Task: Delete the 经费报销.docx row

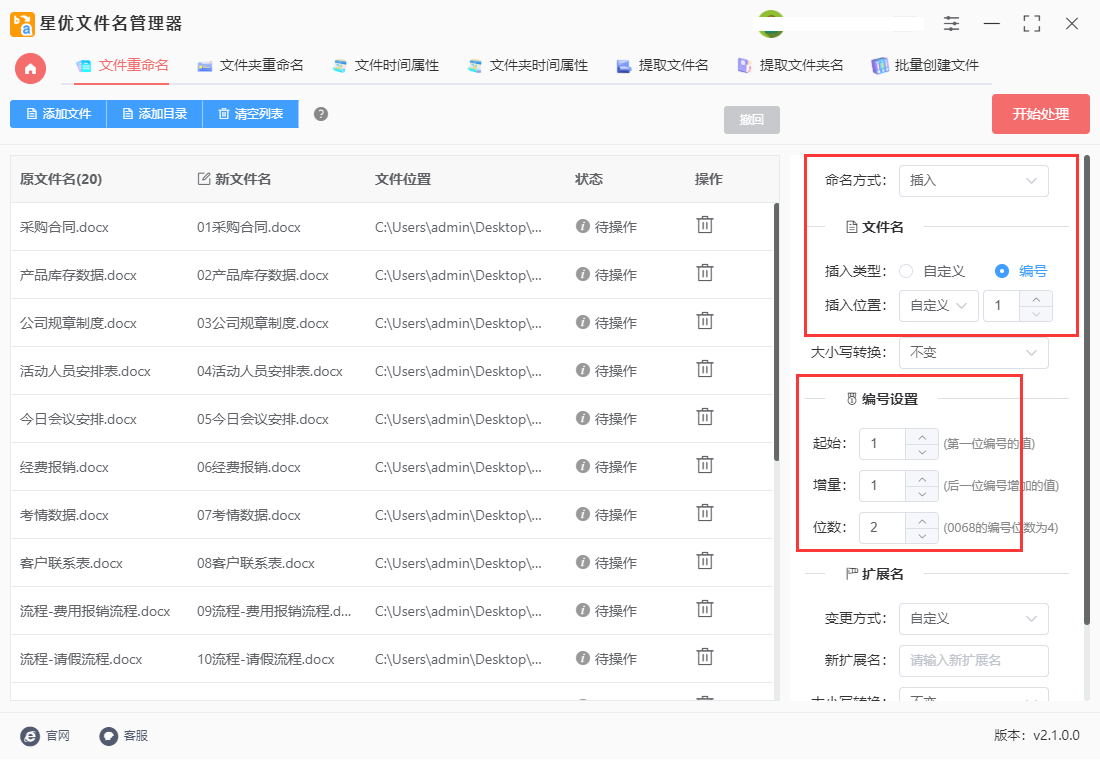Action: click(704, 465)
